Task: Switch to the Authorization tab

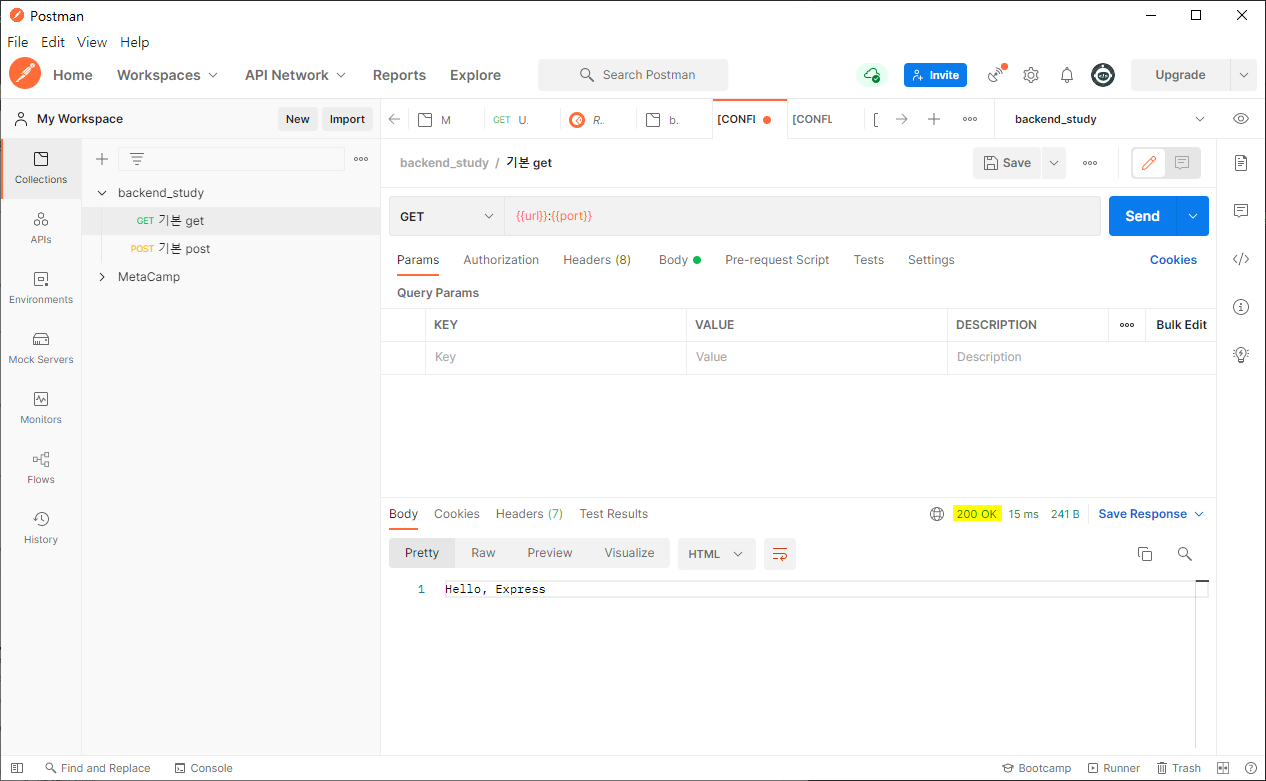Action: (x=501, y=260)
